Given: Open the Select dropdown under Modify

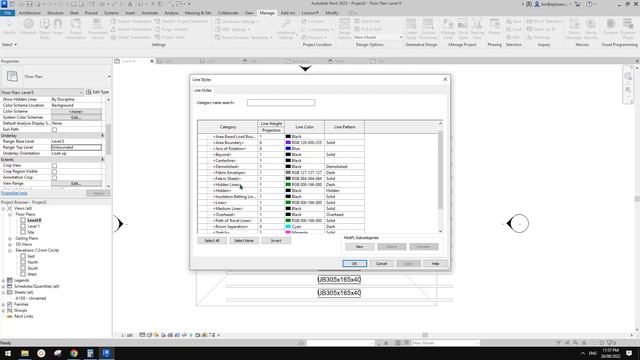Looking at the screenshot, I should pos(9,44).
